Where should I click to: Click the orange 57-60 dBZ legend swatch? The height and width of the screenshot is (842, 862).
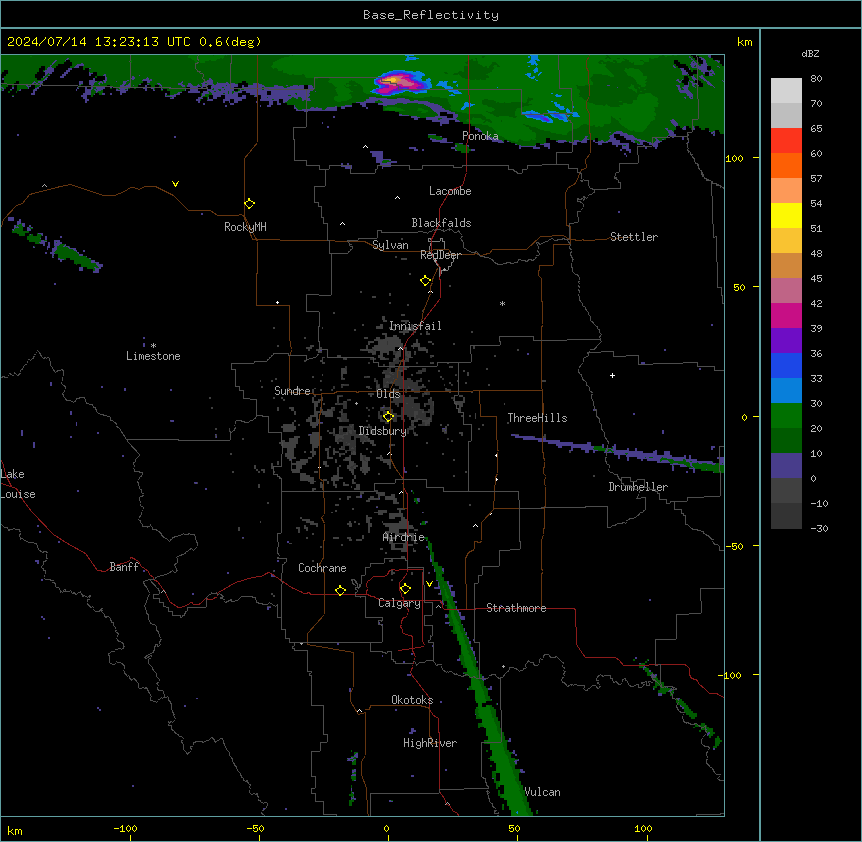click(x=786, y=165)
